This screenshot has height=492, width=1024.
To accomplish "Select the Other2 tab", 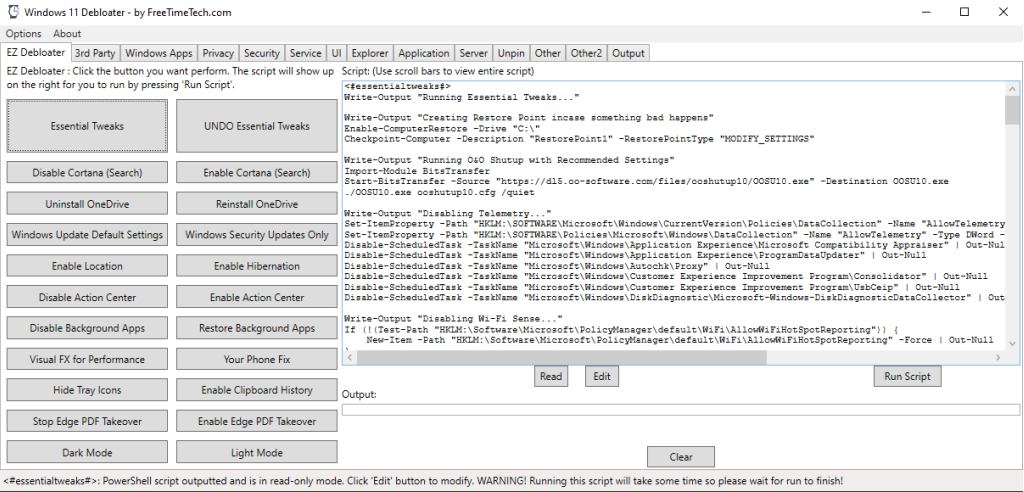I will 586,54.
